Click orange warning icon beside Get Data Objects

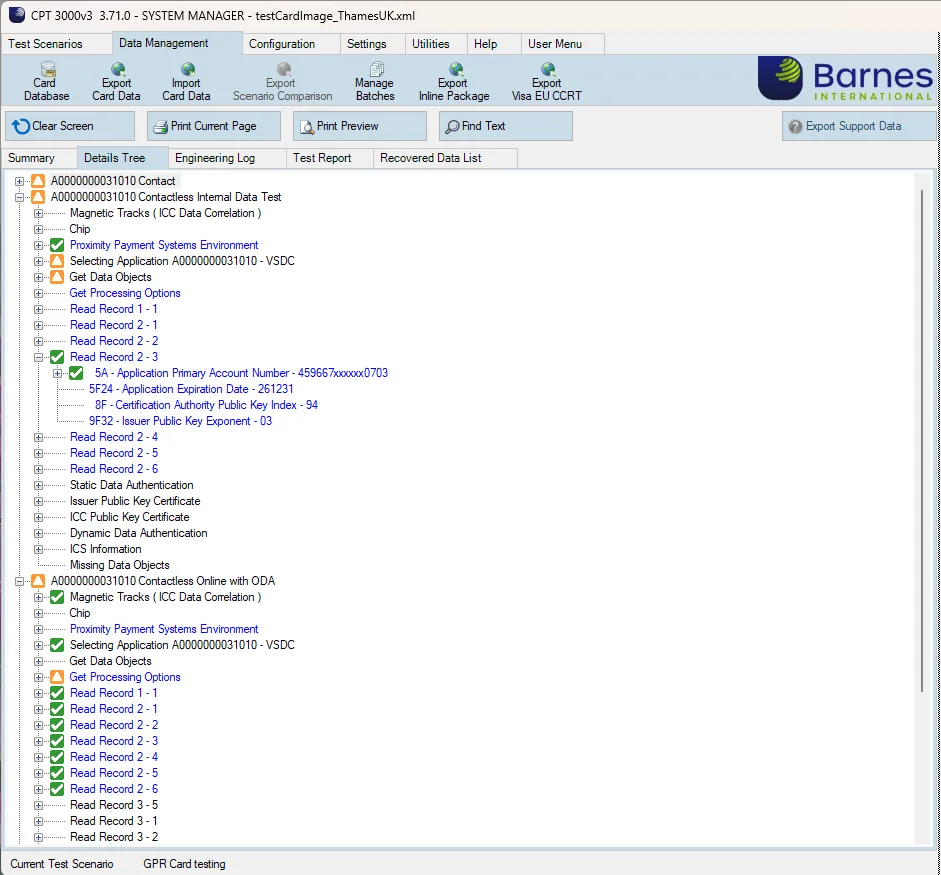57,277
